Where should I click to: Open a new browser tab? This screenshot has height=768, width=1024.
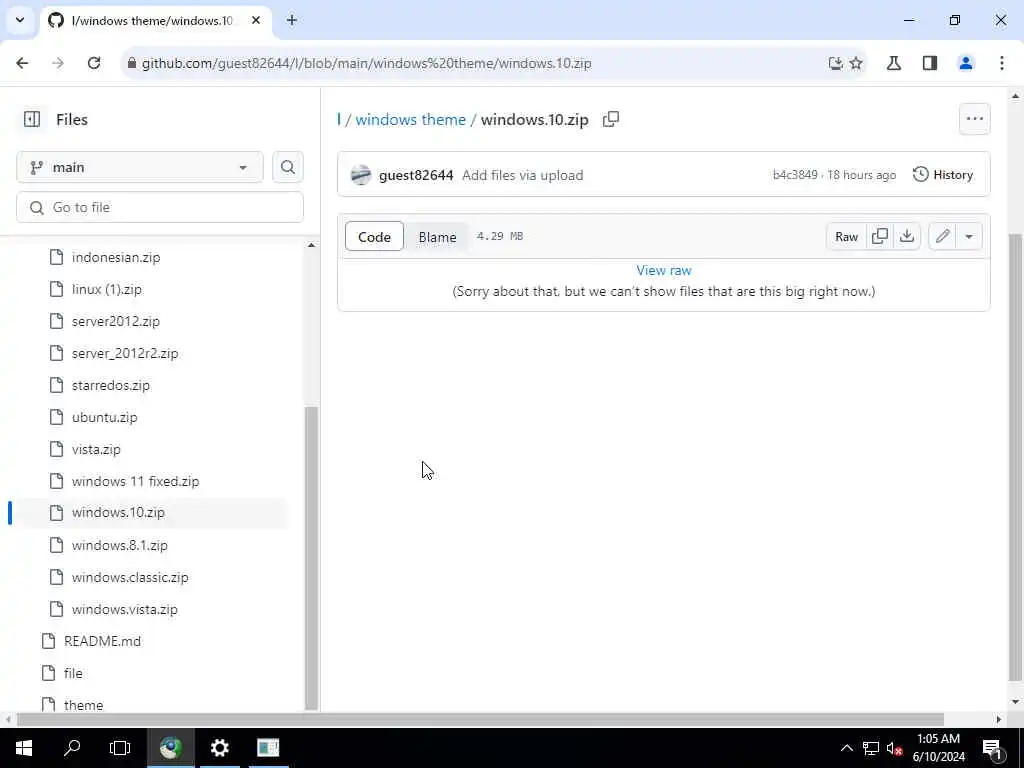[x=292, y=20]
